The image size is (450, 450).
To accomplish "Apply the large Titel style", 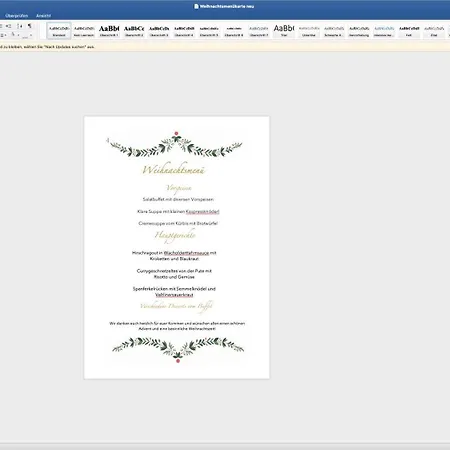I will (x=284, y=31).
